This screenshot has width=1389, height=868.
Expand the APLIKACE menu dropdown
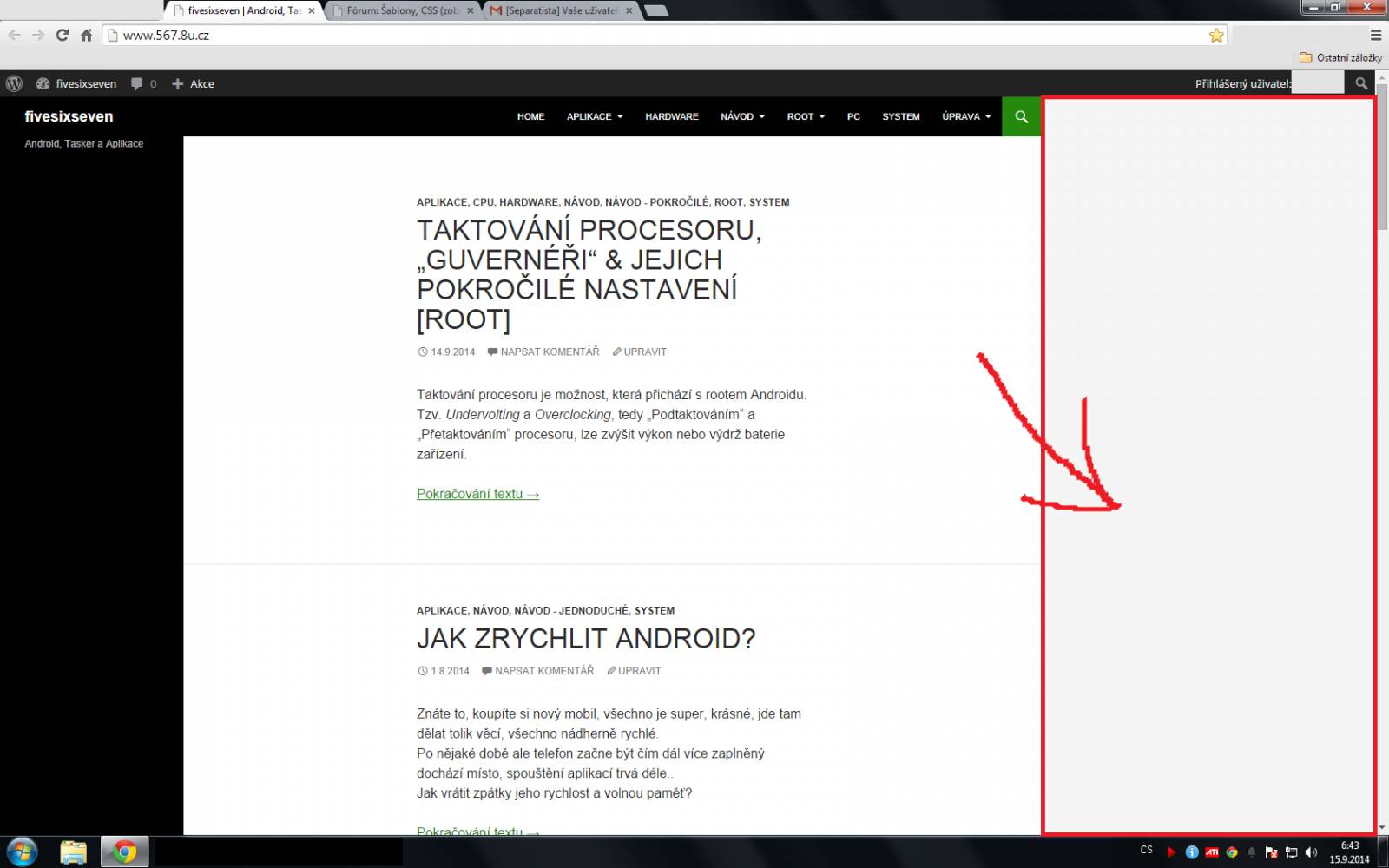point(595,116)
